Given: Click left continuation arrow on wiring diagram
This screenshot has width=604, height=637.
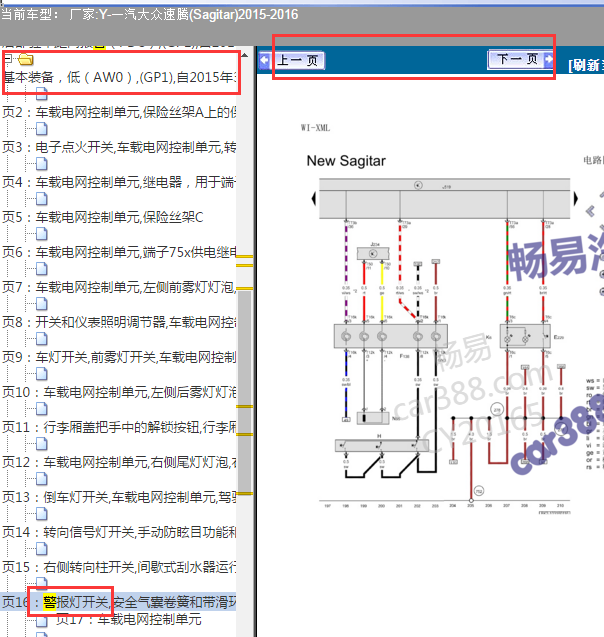Looking at the screenshot, I should pyautogui.click(x=314, y=199).
